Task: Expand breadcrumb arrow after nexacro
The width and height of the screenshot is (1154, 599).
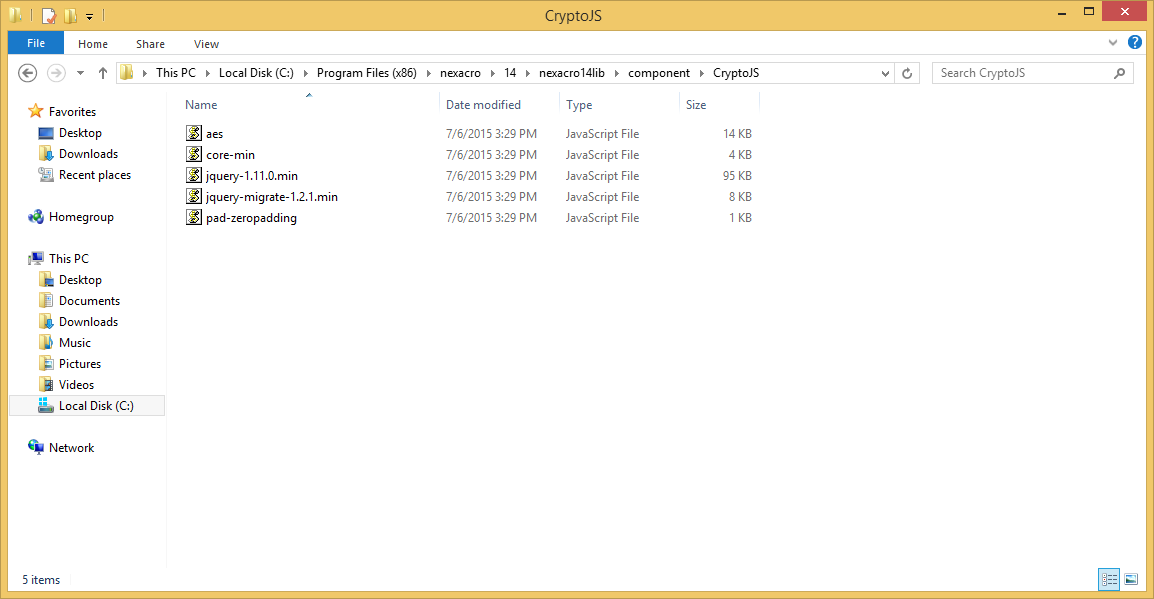Action: [492, 73]
